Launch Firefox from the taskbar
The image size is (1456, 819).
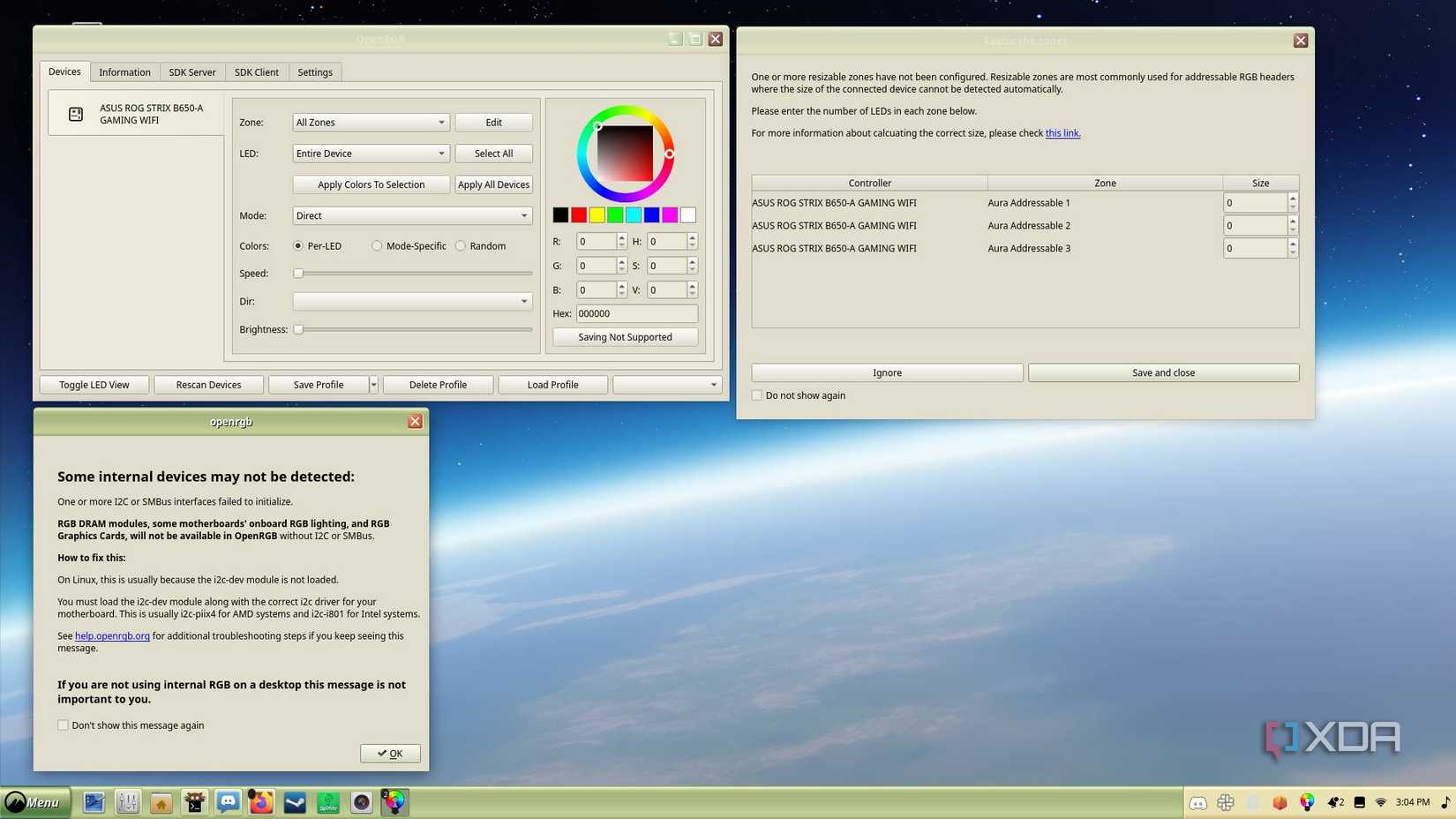tap(260, 802)
